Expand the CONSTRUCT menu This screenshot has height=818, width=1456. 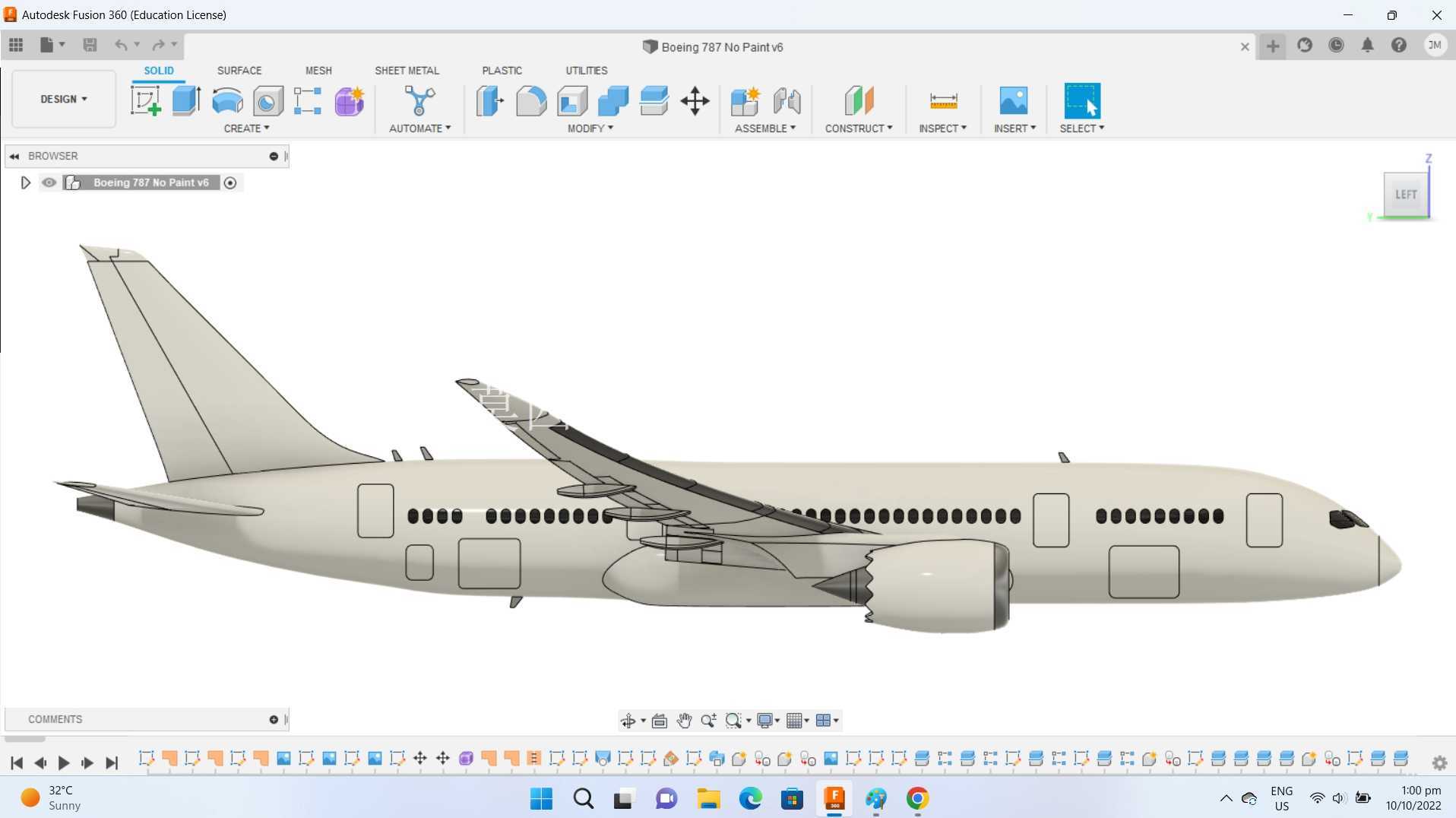point(859,128)
